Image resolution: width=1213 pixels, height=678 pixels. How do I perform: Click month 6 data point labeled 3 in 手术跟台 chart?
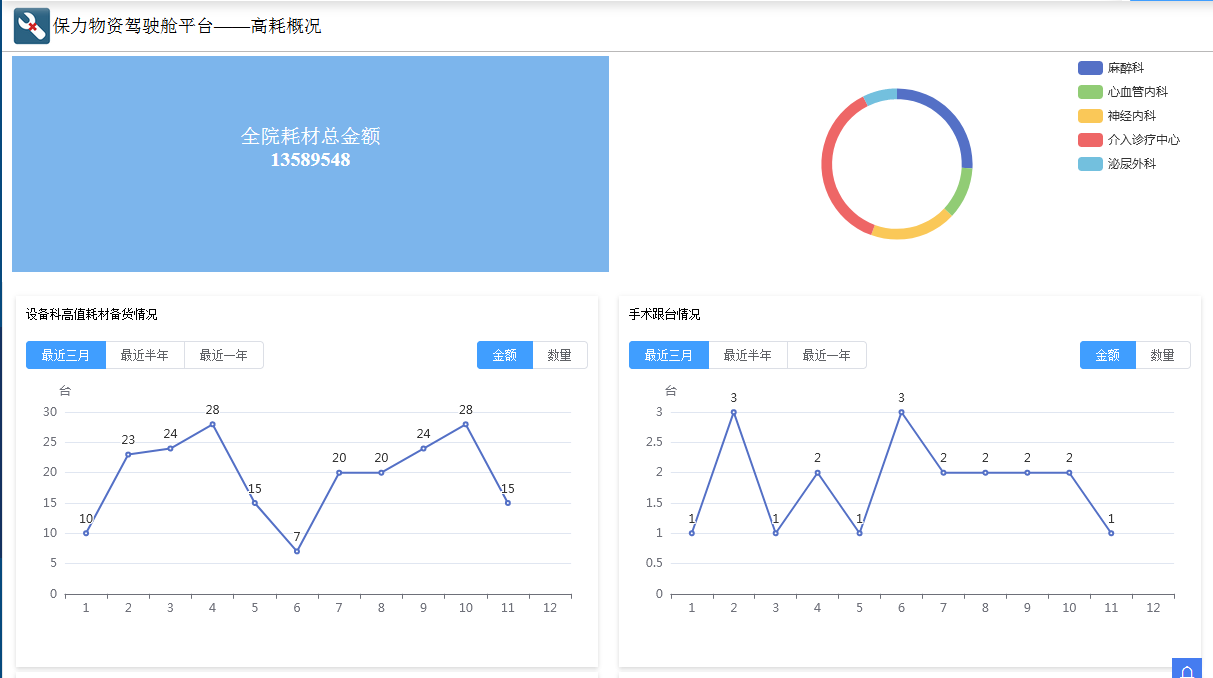coord(901,412)
